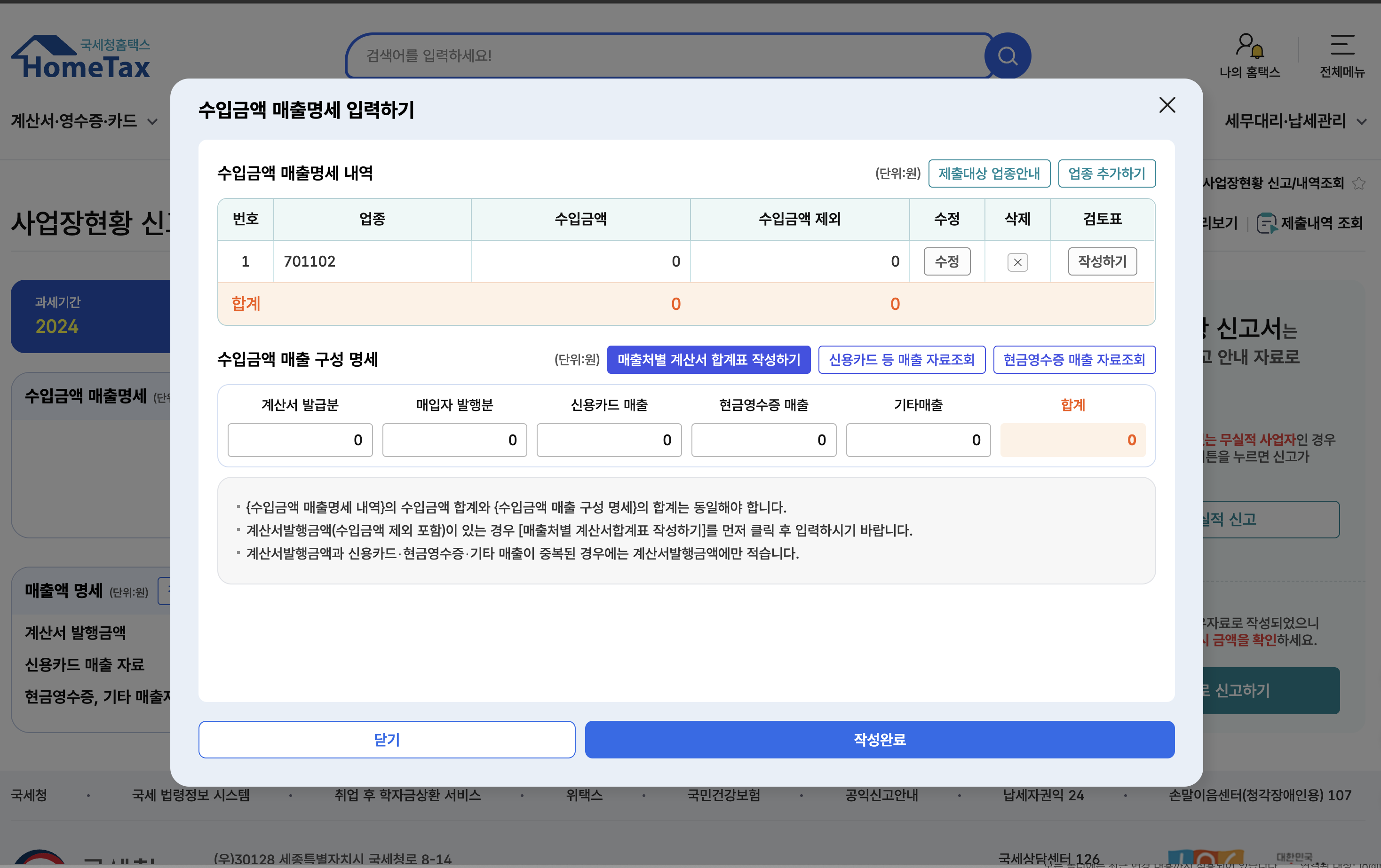Click the 과세기간 2024 panel

[x=91, y=316]
